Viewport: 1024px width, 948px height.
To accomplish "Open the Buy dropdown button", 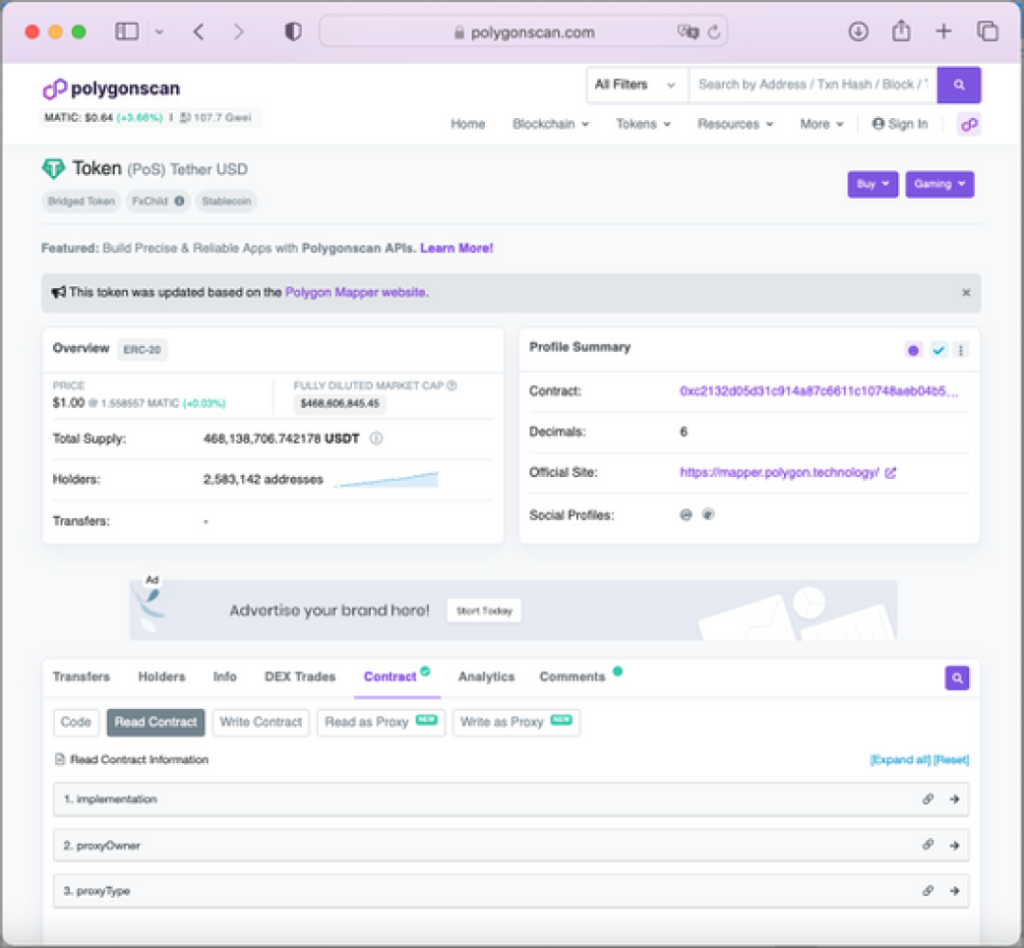I will tap(872, 184).
